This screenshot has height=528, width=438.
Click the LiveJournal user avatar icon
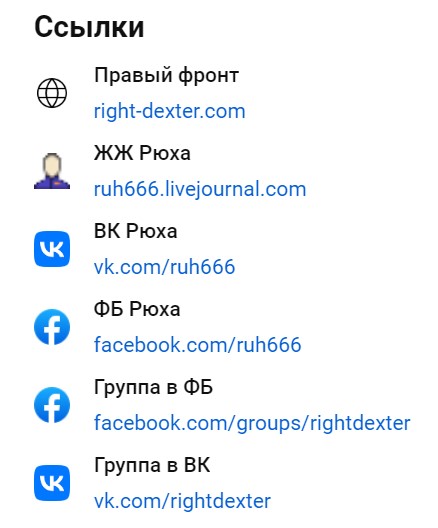[52, 171]
